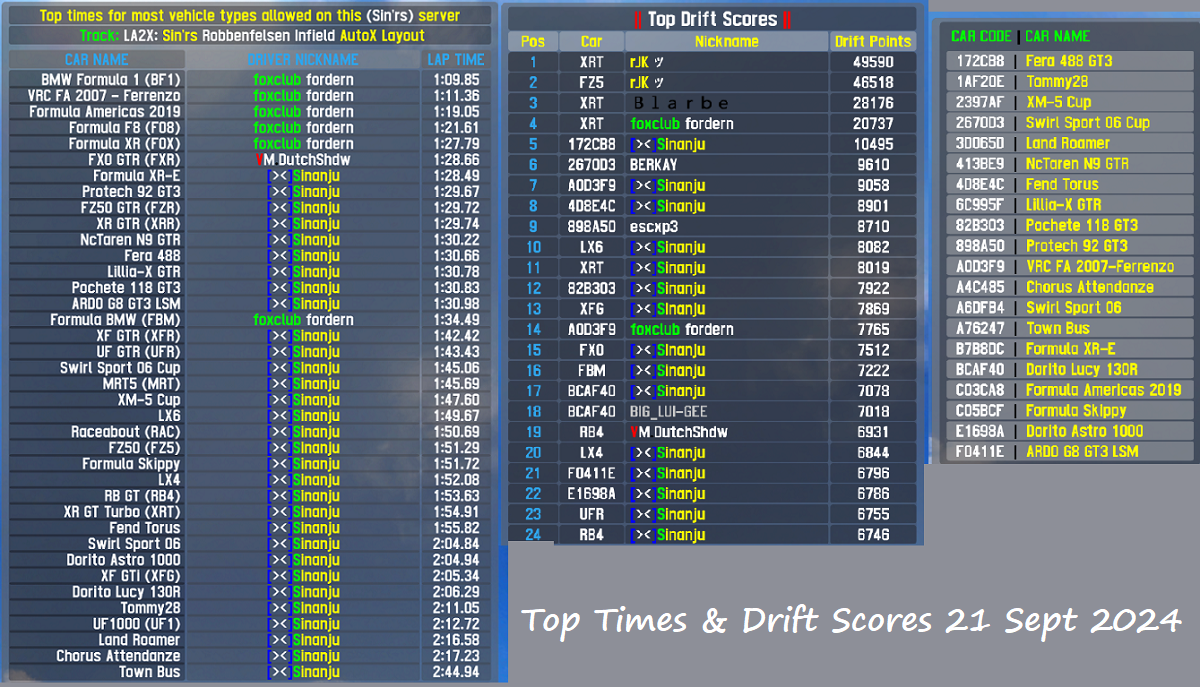Click the 'Pos' column header

533,42
